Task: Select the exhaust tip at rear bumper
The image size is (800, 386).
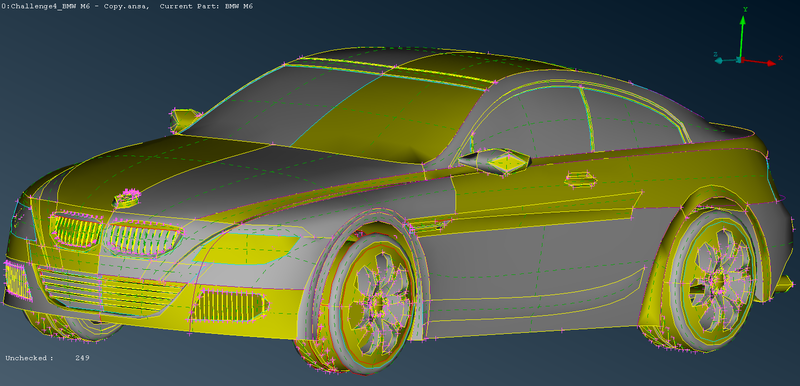Action: 786,283
